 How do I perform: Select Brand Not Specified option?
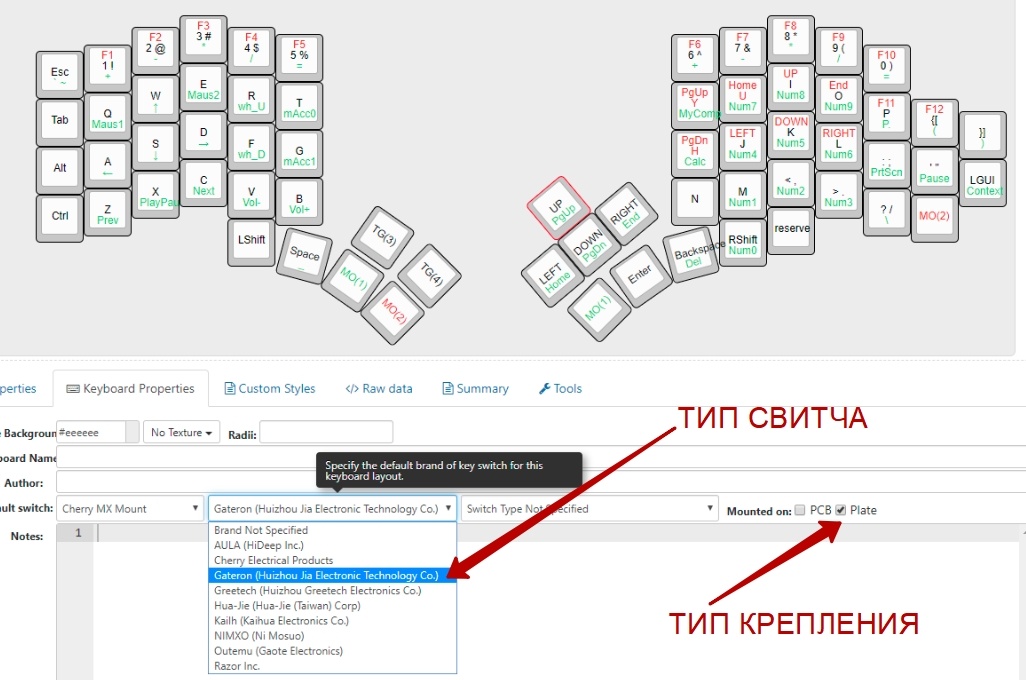click(x=332, y=530)
